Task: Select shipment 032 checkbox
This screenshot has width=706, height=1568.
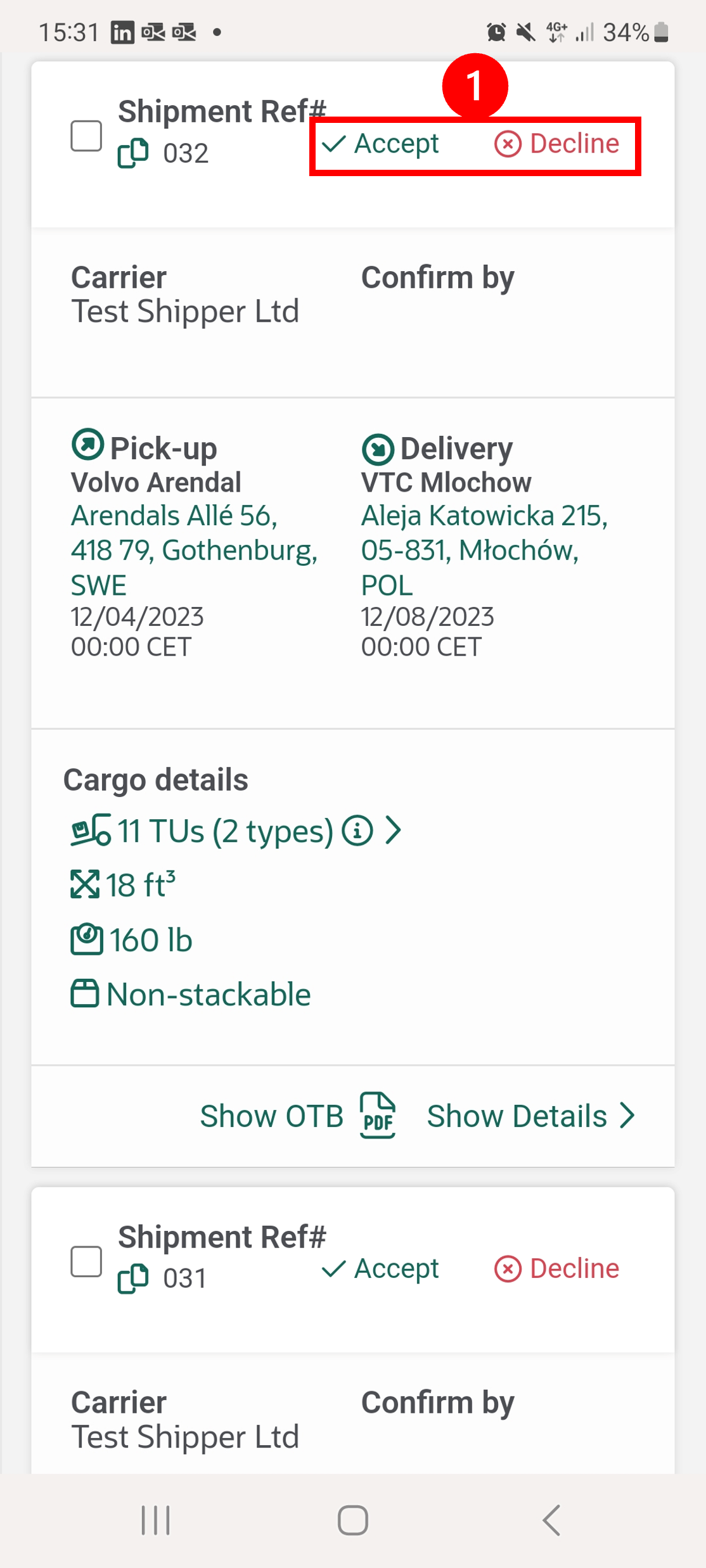Action: pyautogui.click(x=86, y=136)
